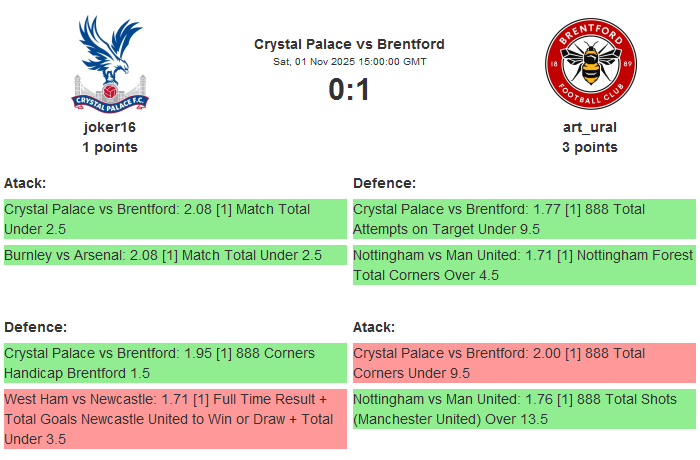
Task: Select the red Total Corners Under 9.5 bet
Action: click(x=523, y=363)
